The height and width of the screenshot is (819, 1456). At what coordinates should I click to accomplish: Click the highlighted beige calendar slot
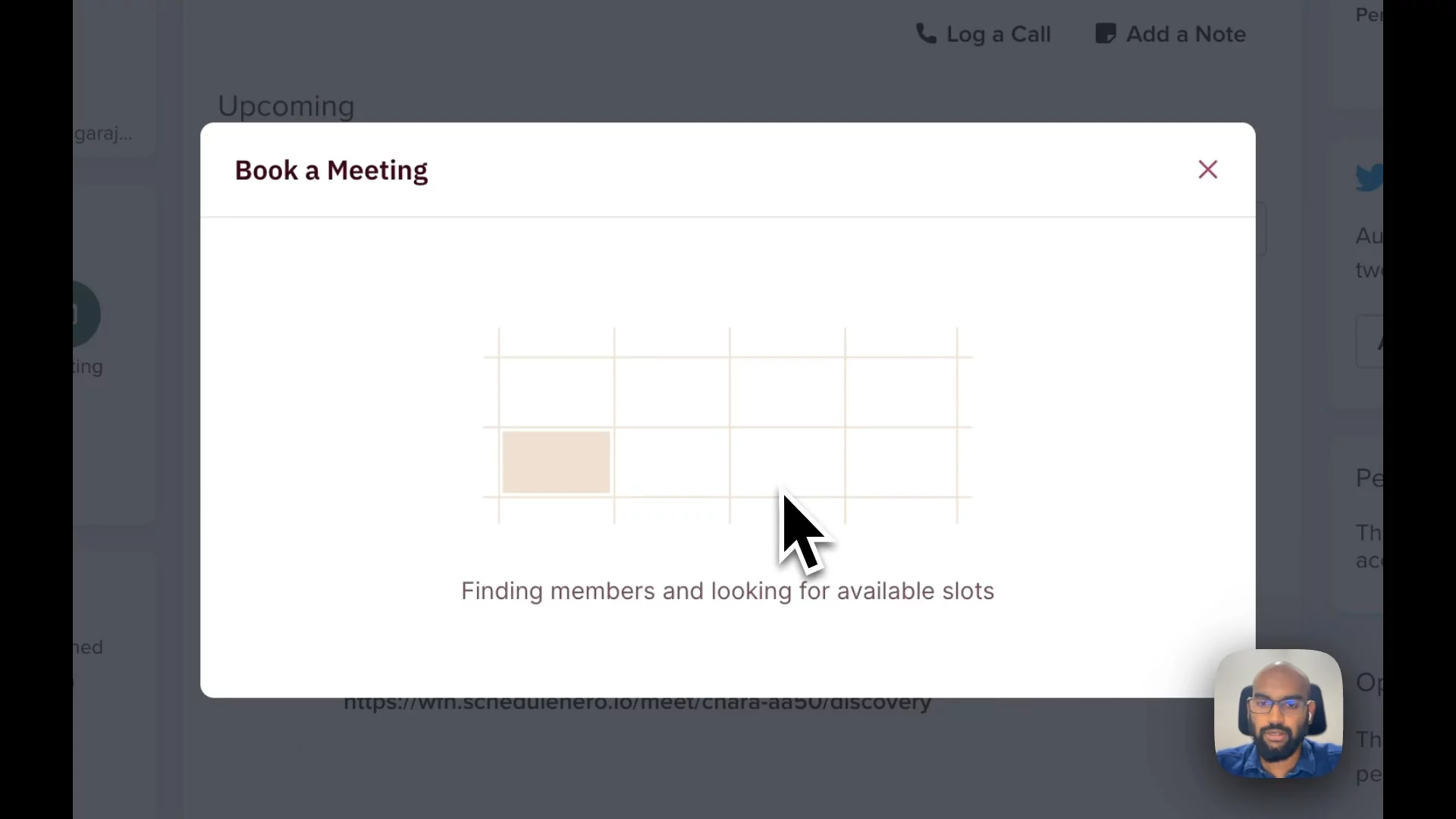(556, 462)
